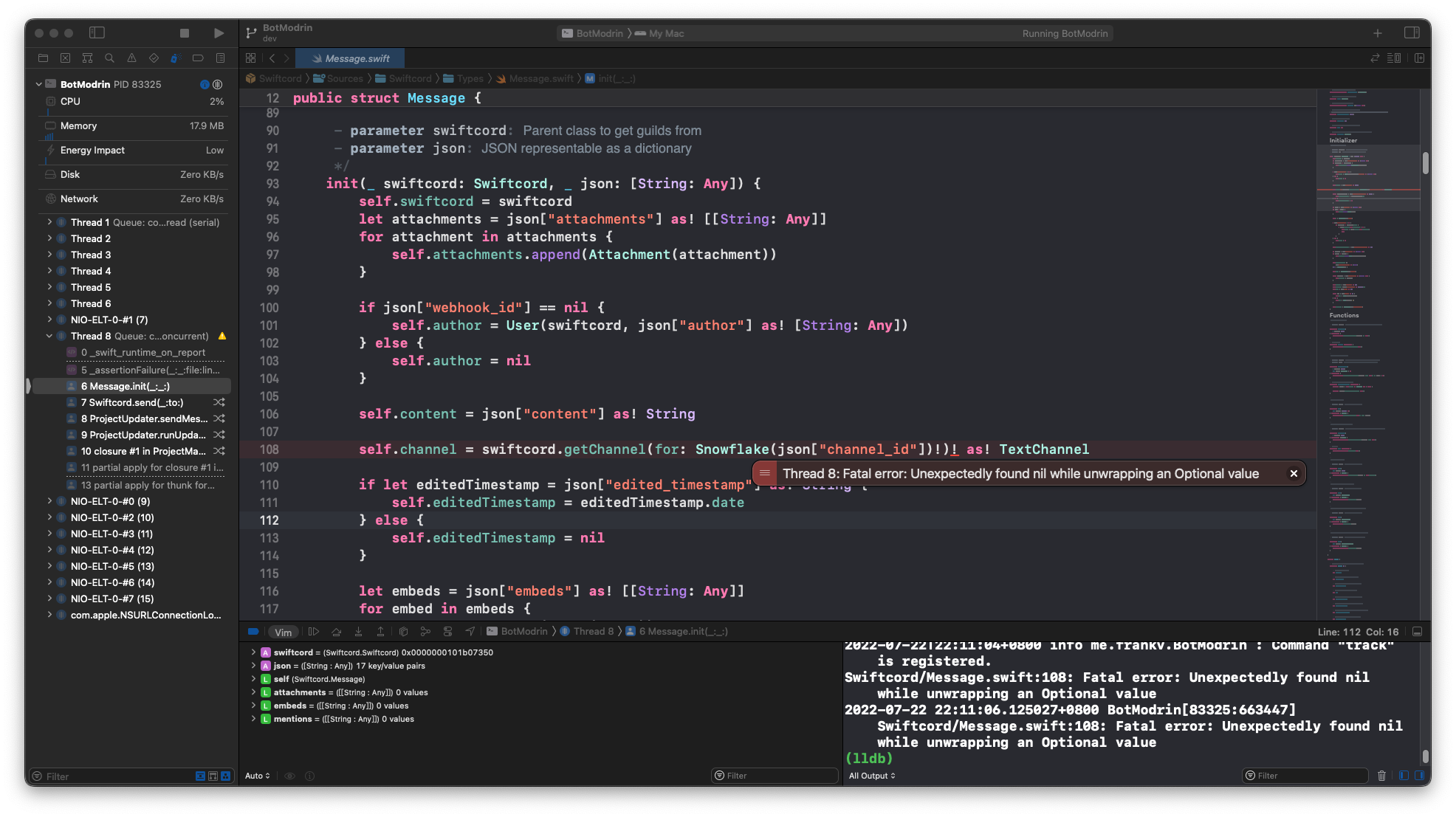Open the Test navigator diamond icon

(x=154, y=58)
